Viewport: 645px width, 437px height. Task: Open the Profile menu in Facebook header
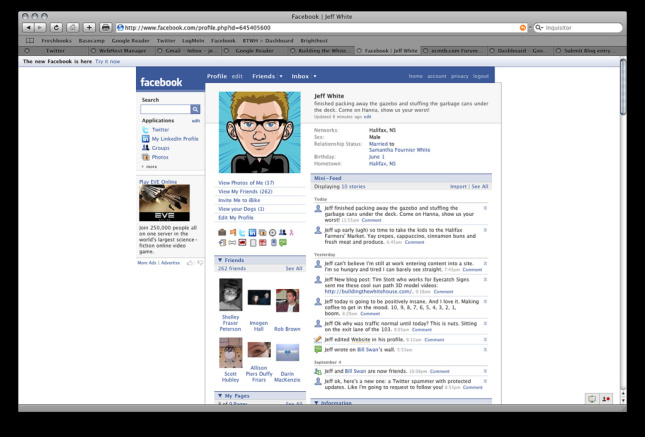217,76
